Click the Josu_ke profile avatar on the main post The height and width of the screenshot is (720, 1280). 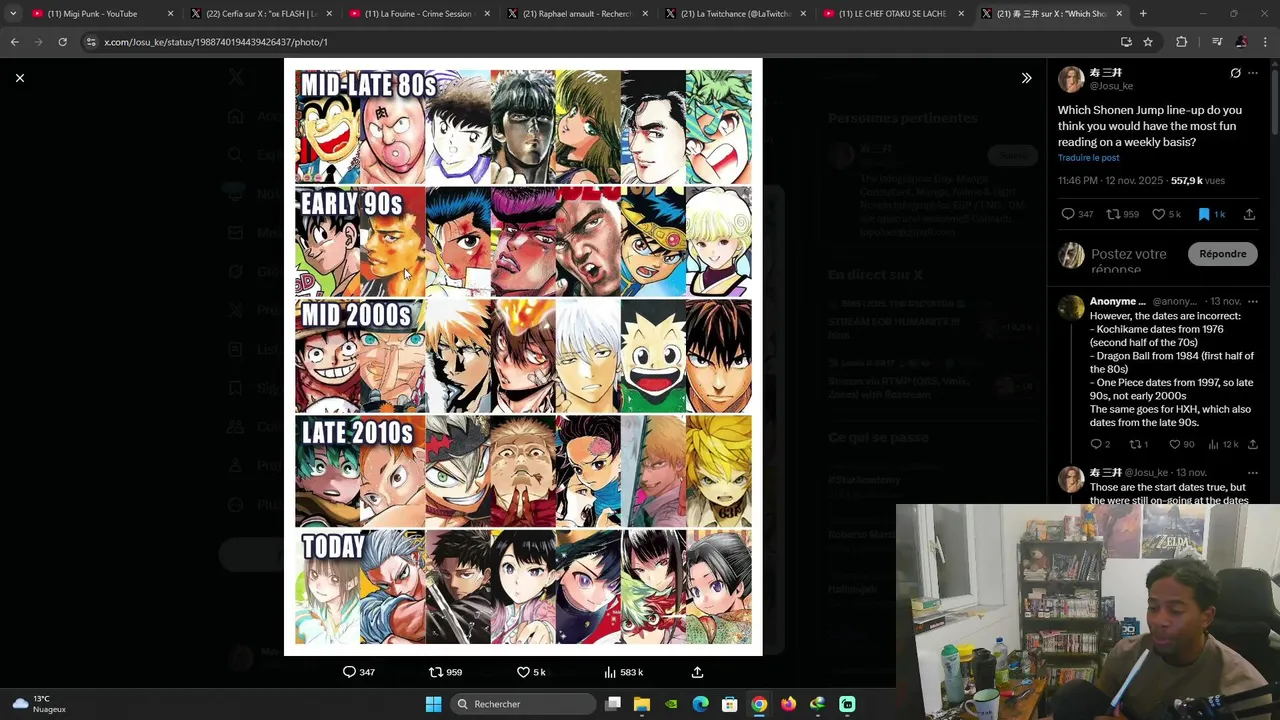[1071, 79]
